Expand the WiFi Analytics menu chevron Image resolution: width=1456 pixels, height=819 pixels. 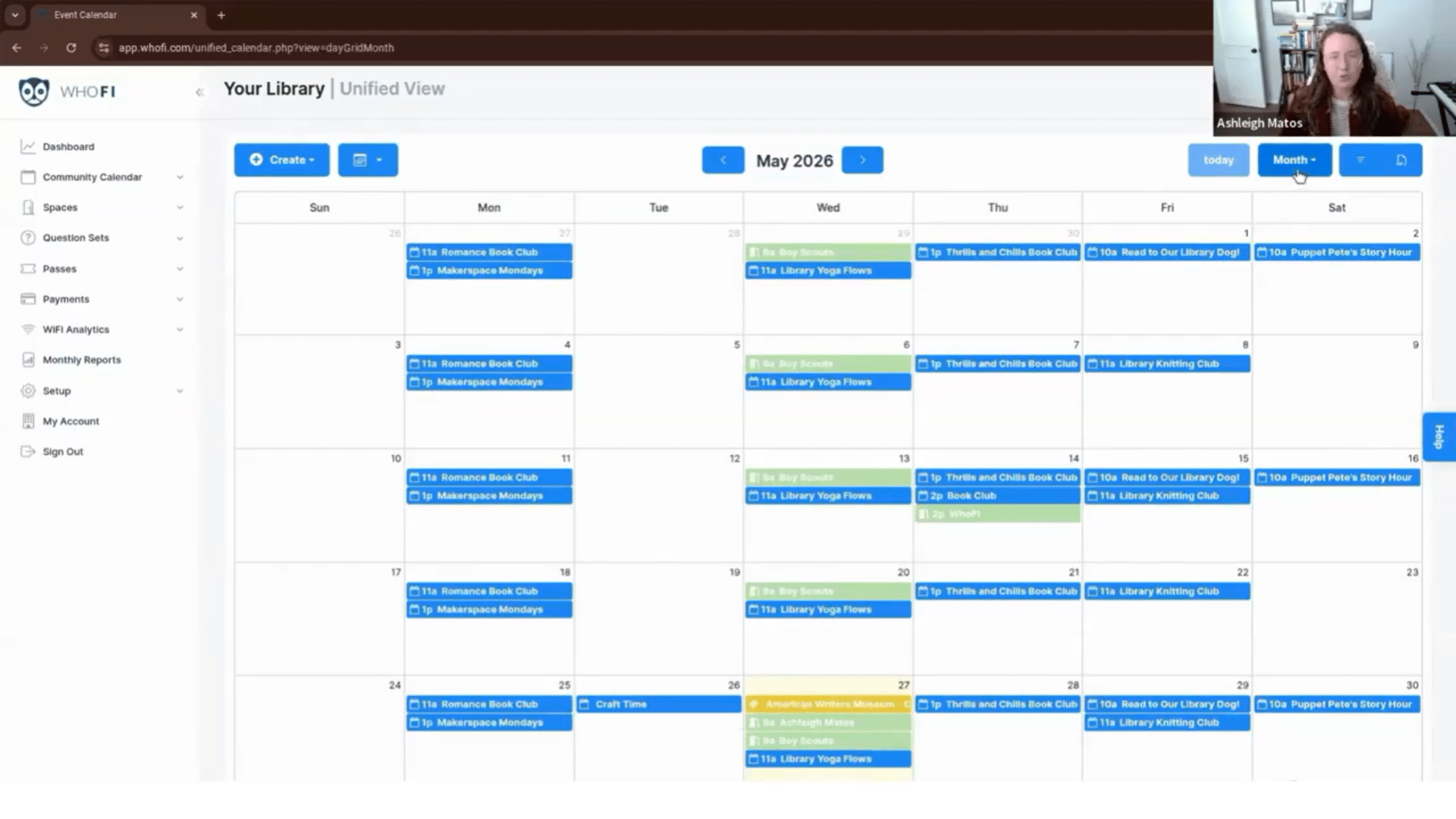click(180, 330)
